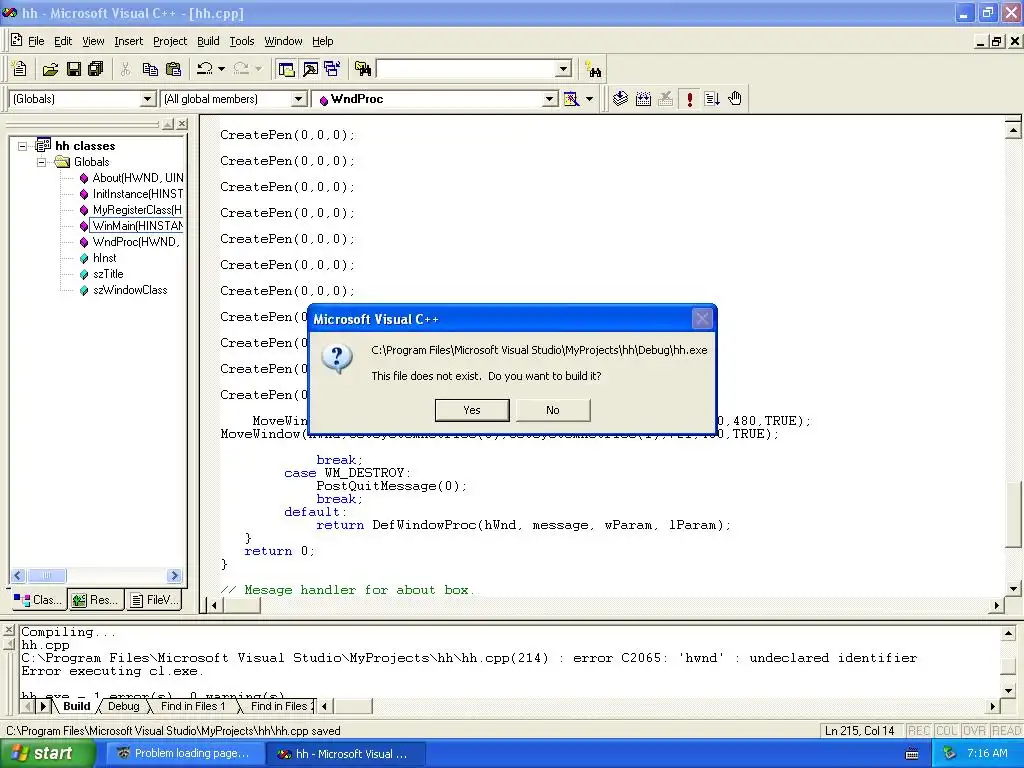Open the Project menu
Image resolution: width=1024 pixels, height=768 pixels.
tap(170, 41)
